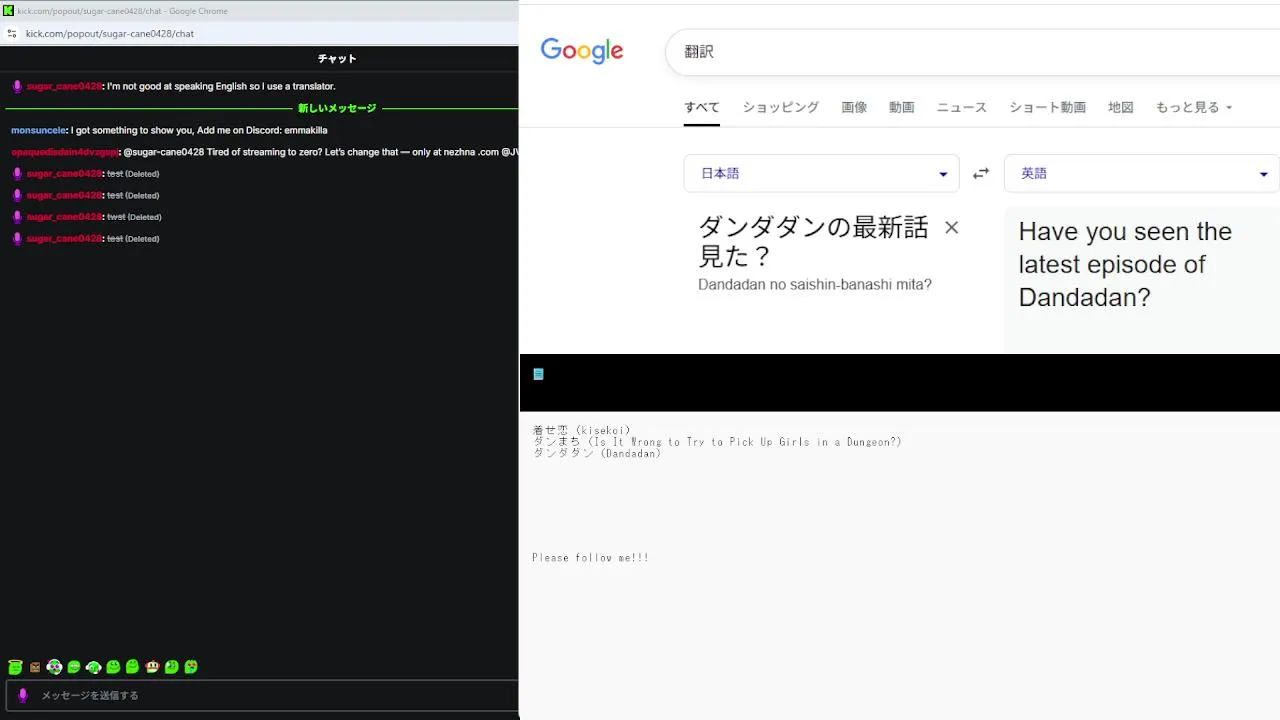This screenshot has height=720, width=1280.
Task: Click the 着せ恋 (kisekoi) line in notepad
Action: click(x=582, y=430)
